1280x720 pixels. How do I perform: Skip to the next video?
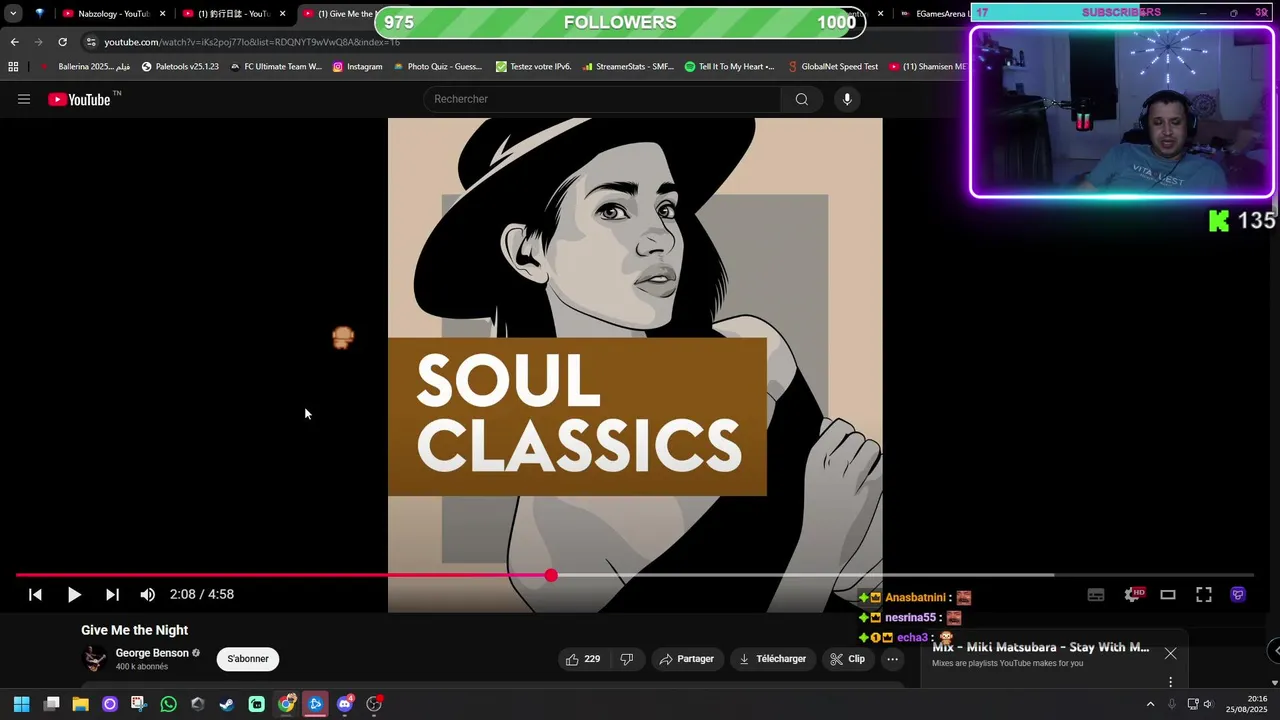click(112, 594)
